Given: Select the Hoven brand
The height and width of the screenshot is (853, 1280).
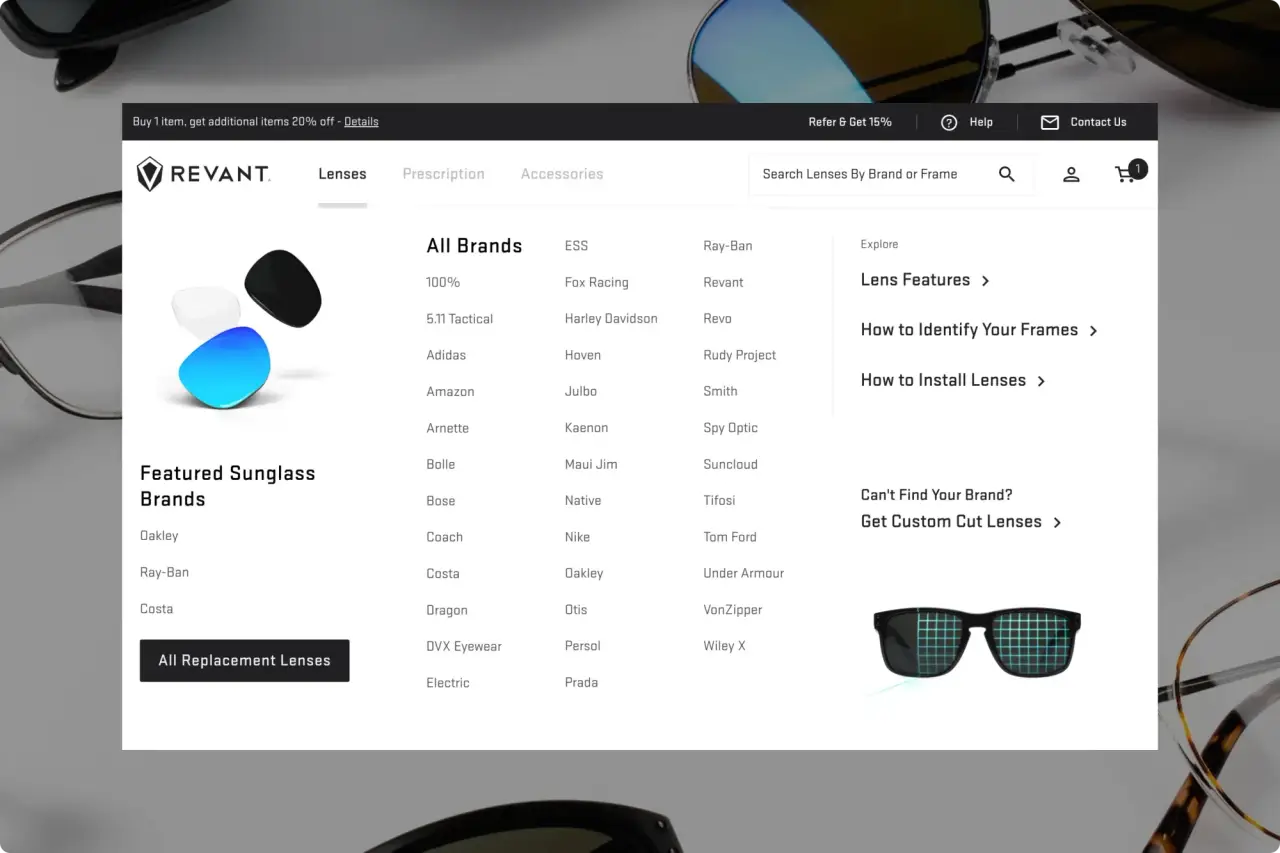Looking at the screenshot, I should click(x=582, y=355).
